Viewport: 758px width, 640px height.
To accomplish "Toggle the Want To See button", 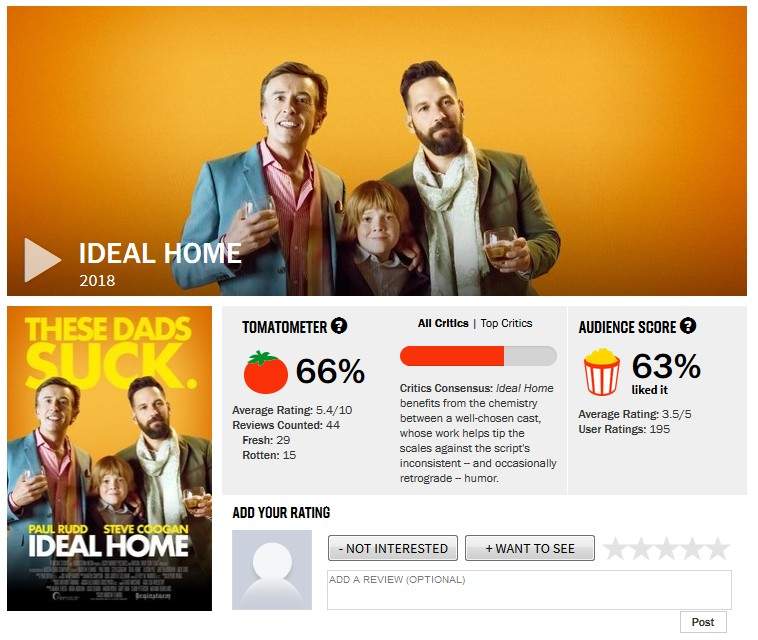I will (530, 548).
